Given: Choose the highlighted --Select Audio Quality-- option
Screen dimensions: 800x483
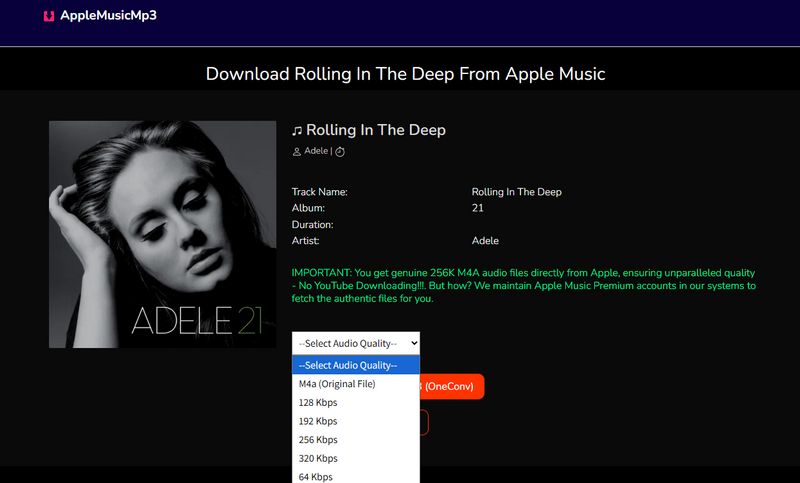Looking at the screenshot, I should pyautogui.click(x=356, y=365).
